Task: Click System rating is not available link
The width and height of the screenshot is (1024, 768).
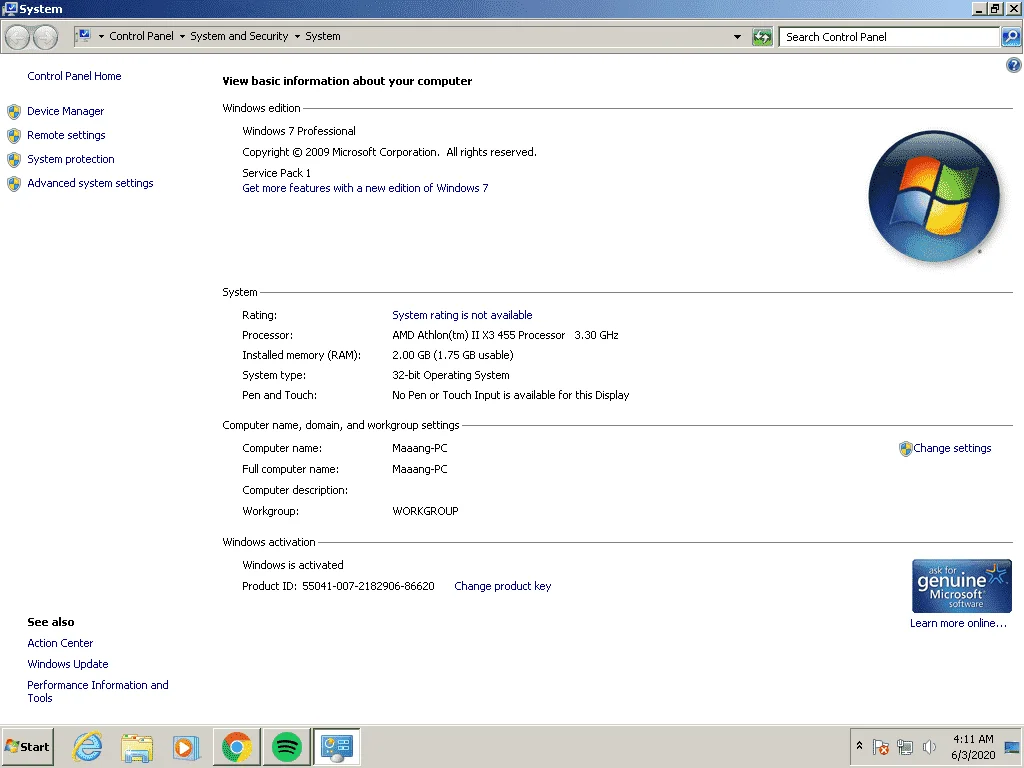Action: pyautogui.click(x=462, y=315)
